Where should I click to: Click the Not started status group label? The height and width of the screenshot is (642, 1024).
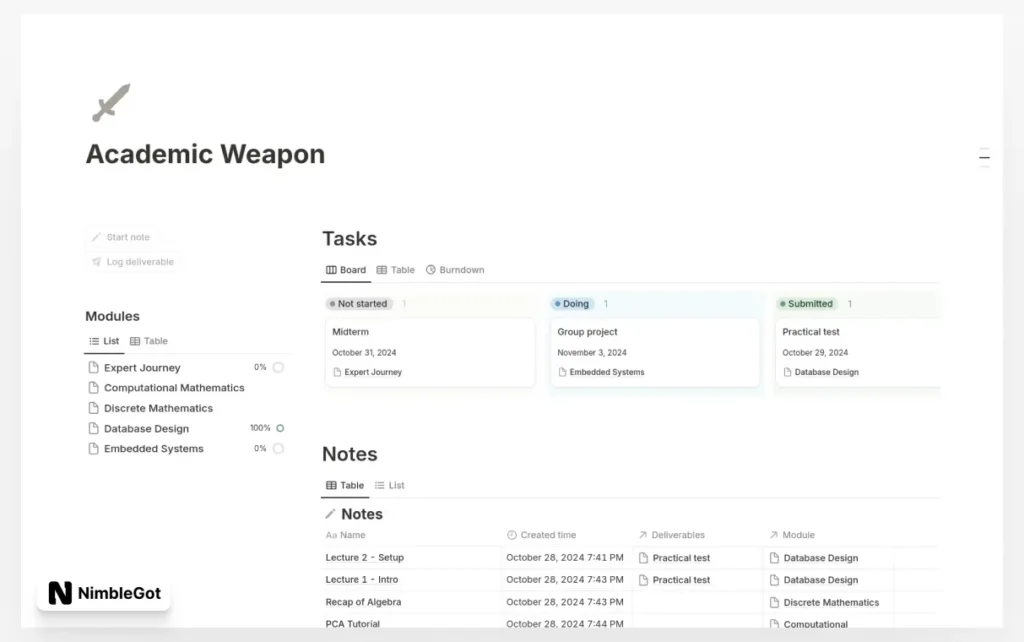(x=359, y=304)
